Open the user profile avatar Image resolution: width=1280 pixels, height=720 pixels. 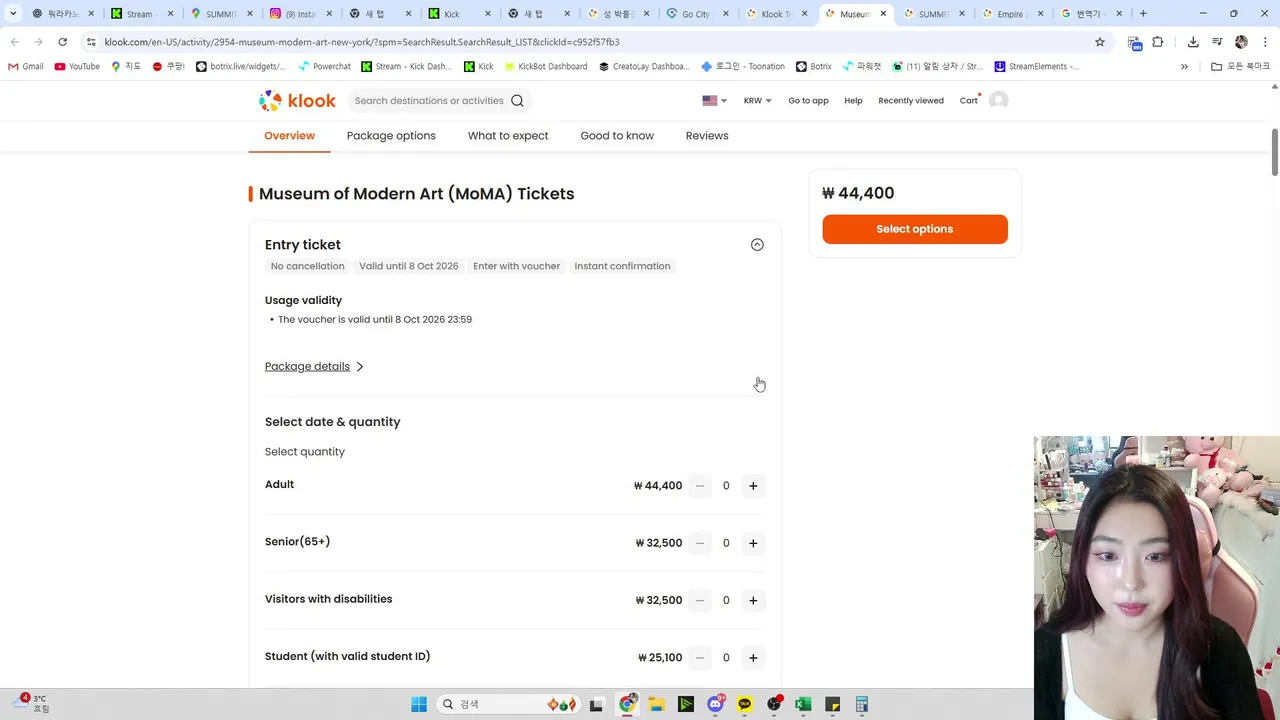(998, 100)
